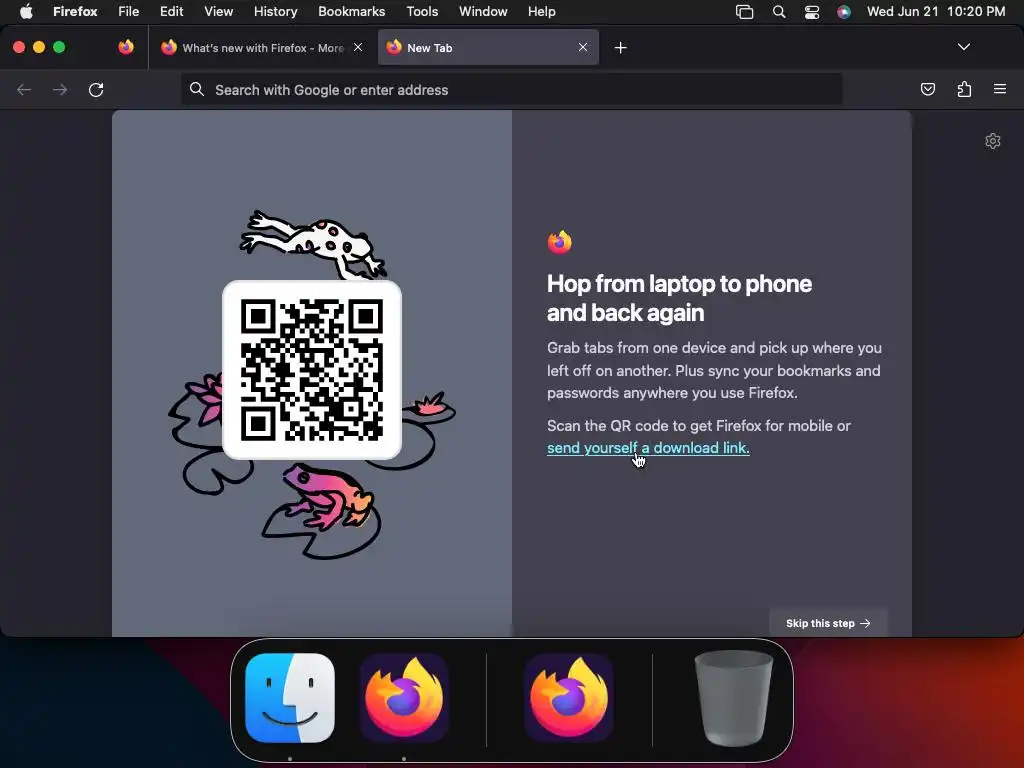Click the magnifier icon in address bar
This screenshot has width=1024, height=768.
point(197,89)
